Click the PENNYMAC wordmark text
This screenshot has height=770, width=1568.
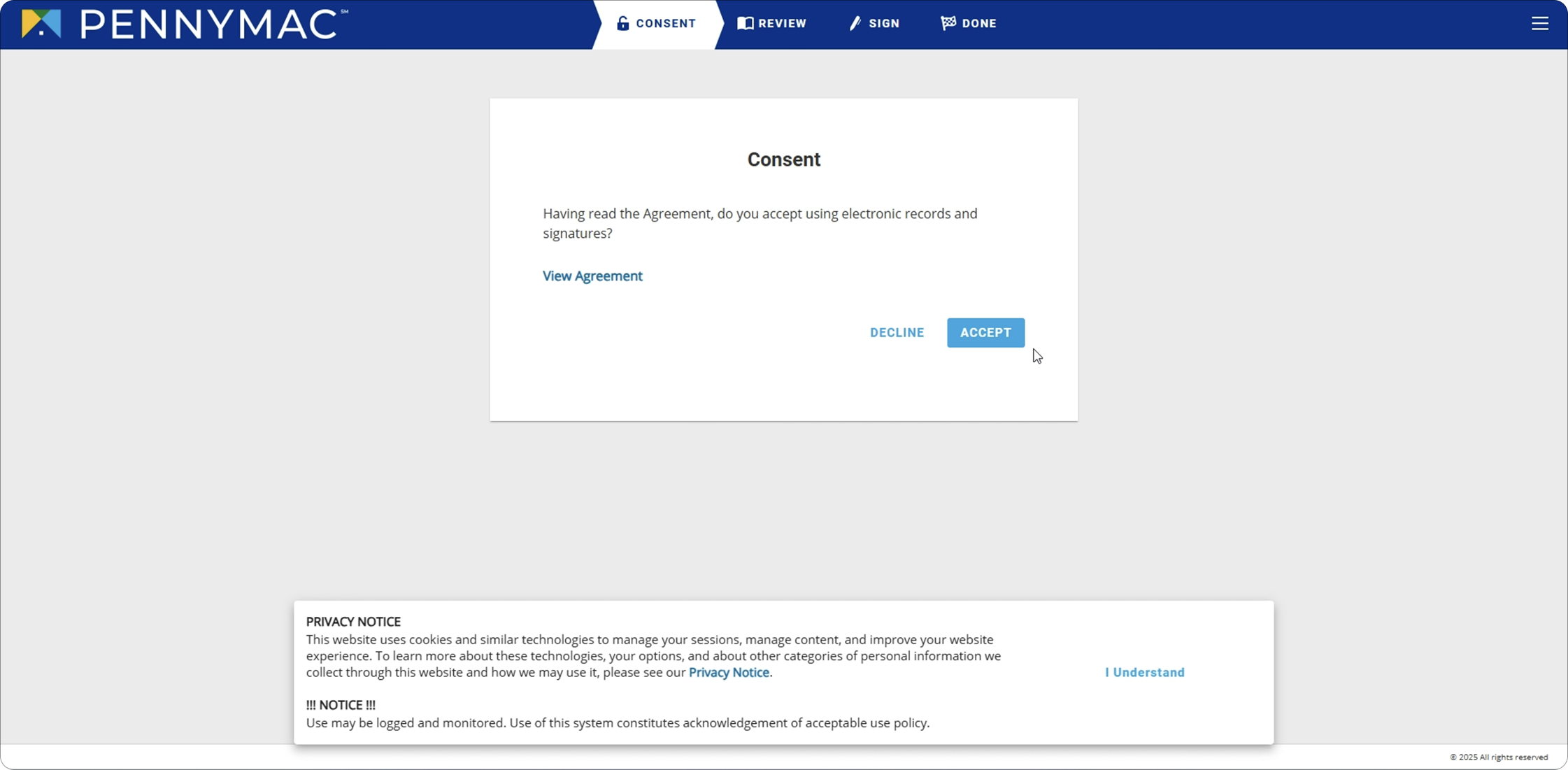coord(210,24)
